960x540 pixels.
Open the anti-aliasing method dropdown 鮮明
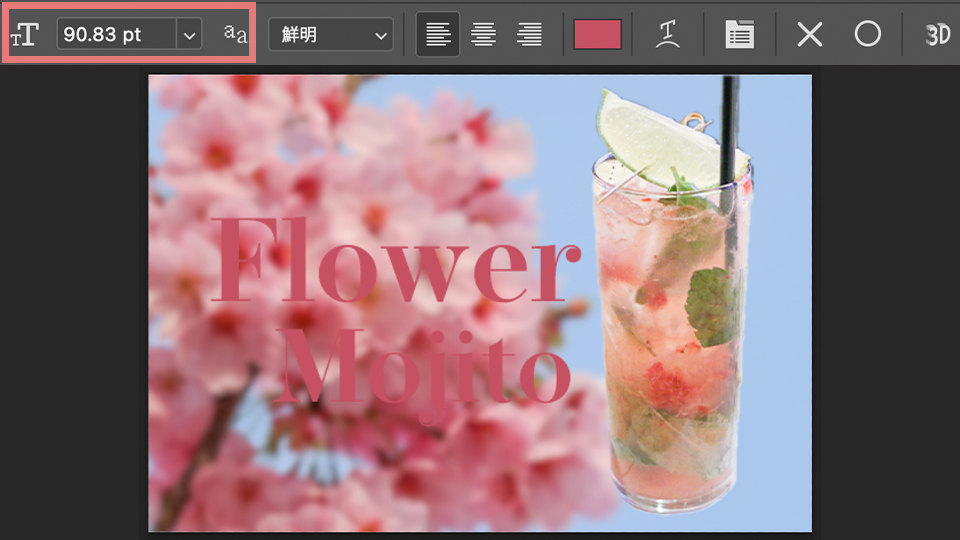[331, 34]
